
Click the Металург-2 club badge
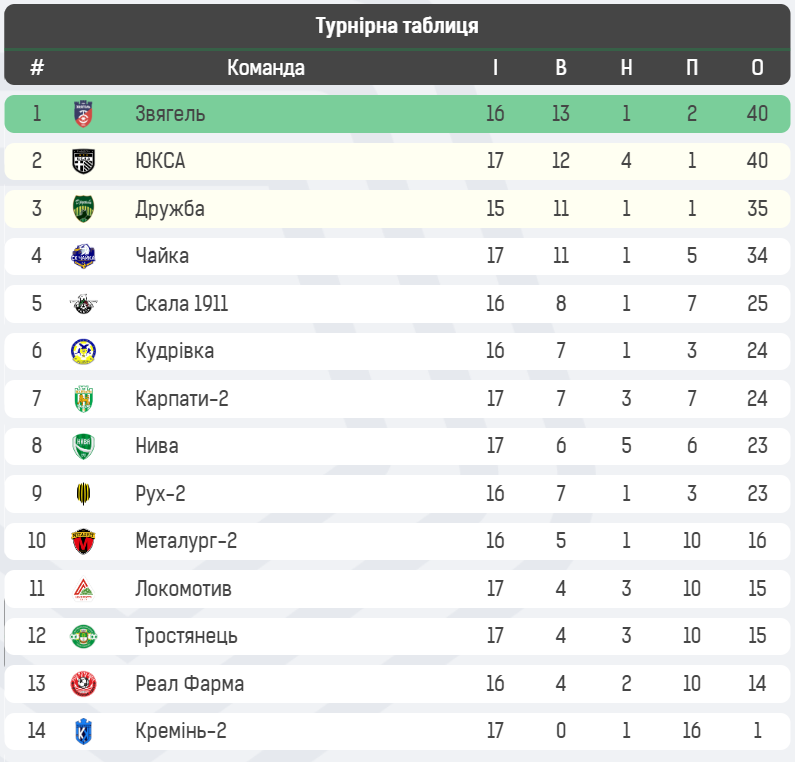pyautogui.click(x=83, y=541)
